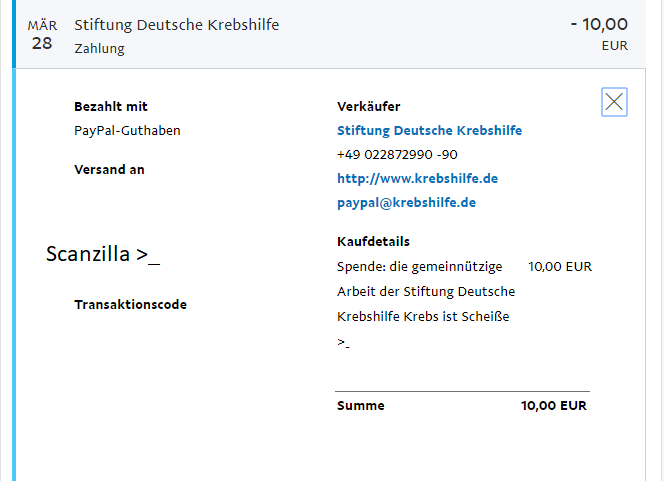The width and height of the screenshot is (664, 481).
Task: Close the transaction details panel
Action: (614, 102)
